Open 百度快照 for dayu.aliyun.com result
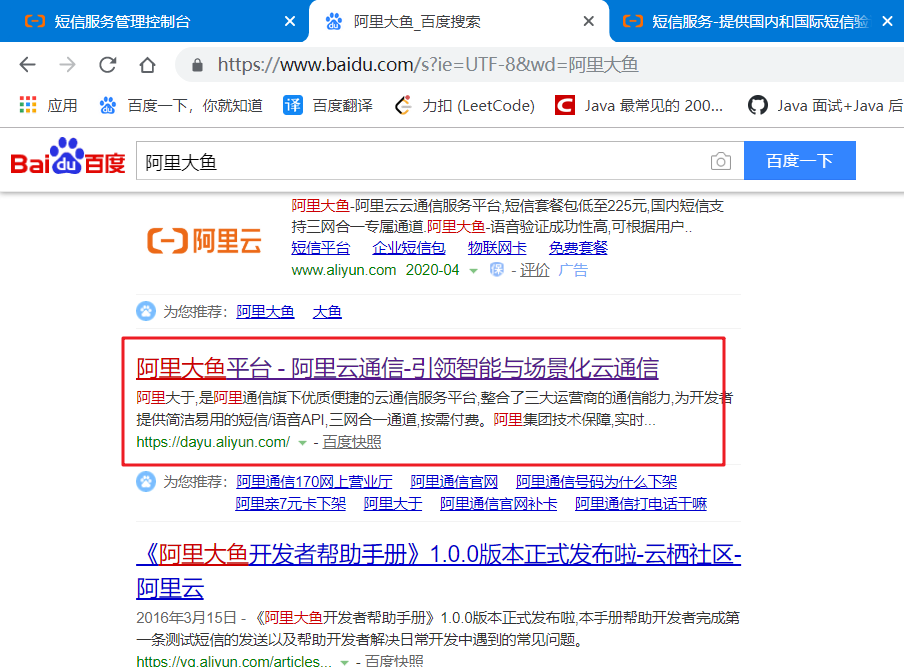Viewport: 904px width, 667px height. tap(352, 442)
